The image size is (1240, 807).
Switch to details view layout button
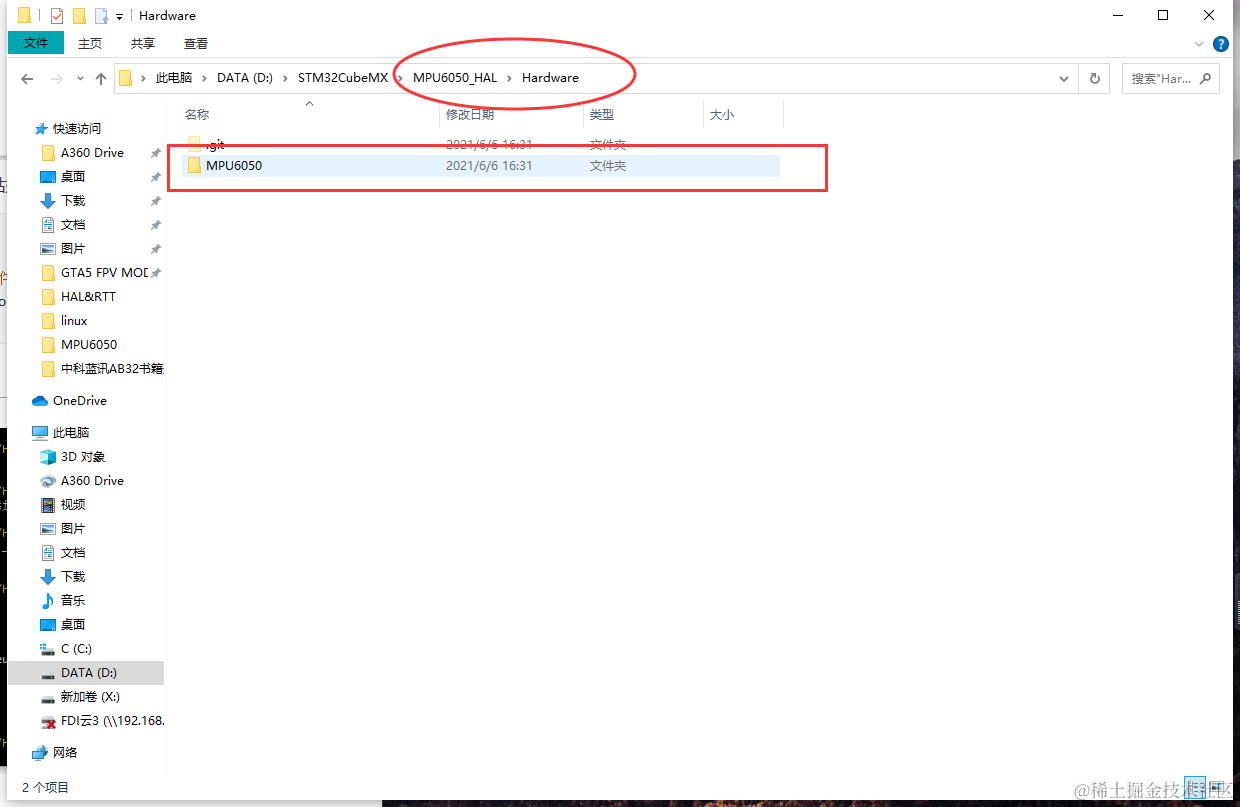click(1194, 787)
